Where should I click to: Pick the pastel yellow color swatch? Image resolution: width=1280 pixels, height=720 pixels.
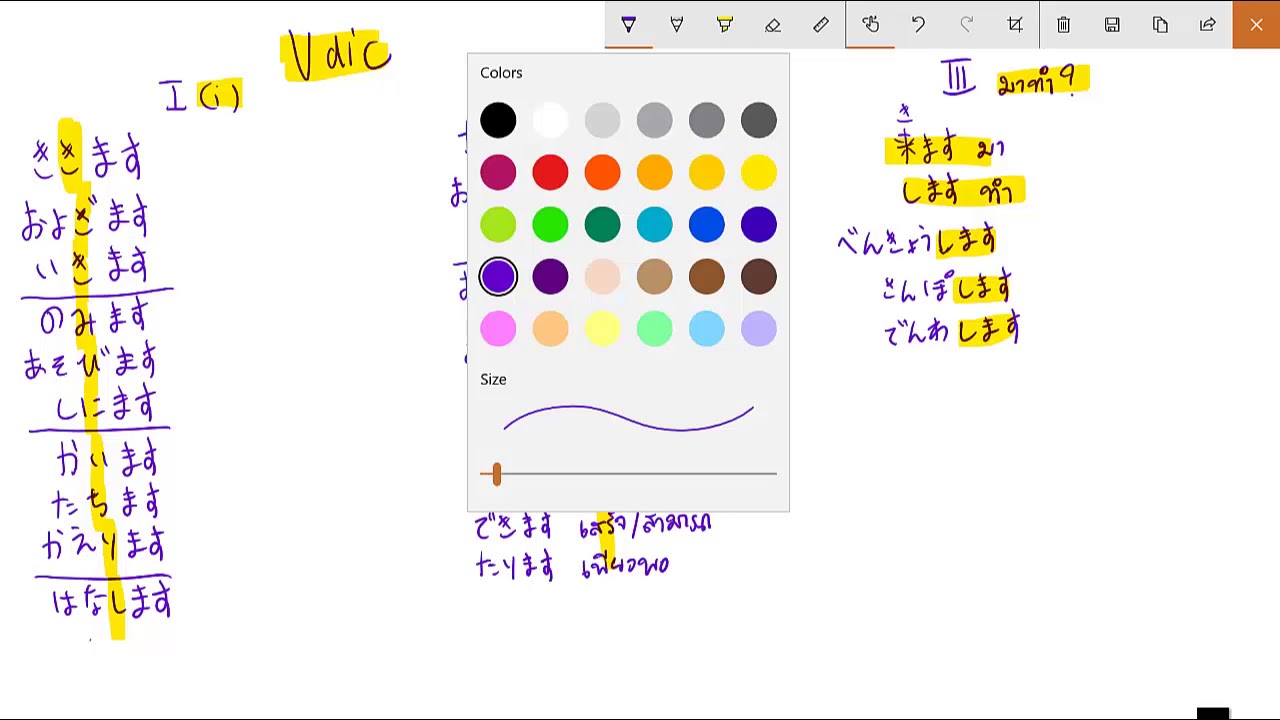coord(602,328)
